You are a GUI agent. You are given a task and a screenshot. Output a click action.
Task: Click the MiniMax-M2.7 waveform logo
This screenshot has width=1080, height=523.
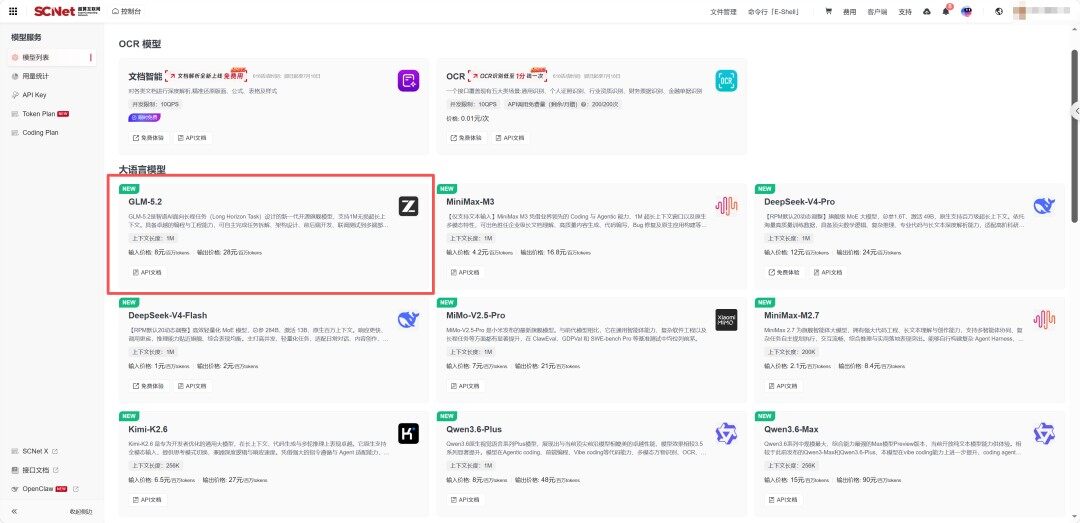tap(1044, 320)
